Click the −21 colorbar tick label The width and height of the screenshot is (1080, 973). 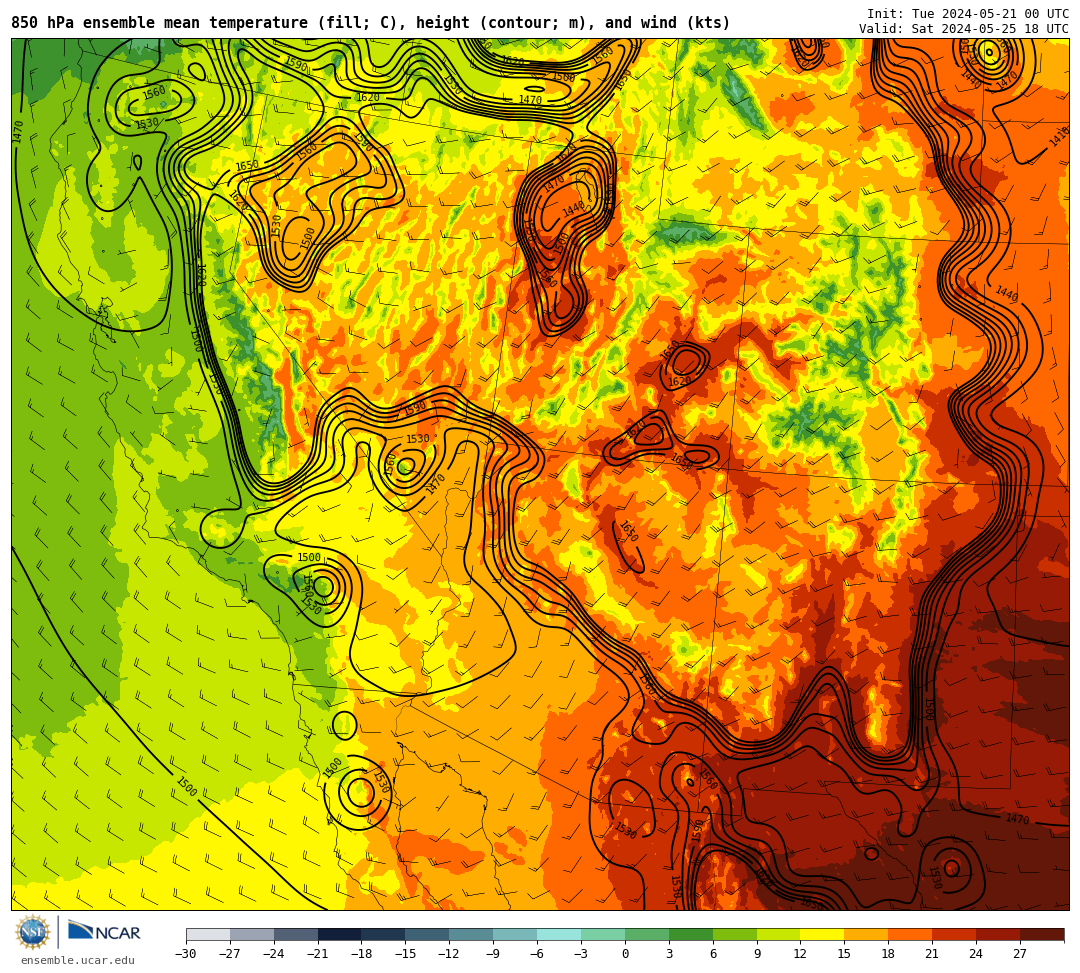coord(318,954)
